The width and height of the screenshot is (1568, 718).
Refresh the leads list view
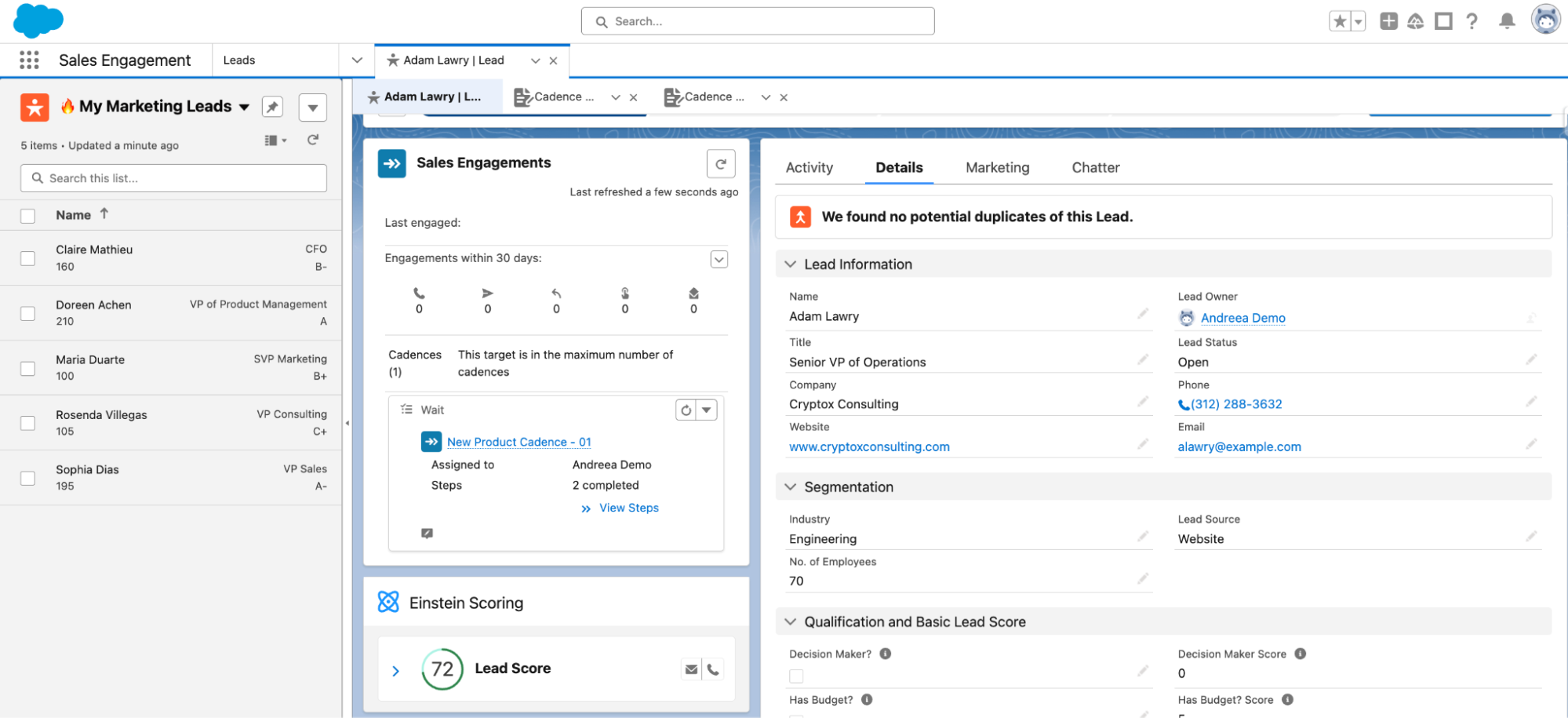click(313, 140)
